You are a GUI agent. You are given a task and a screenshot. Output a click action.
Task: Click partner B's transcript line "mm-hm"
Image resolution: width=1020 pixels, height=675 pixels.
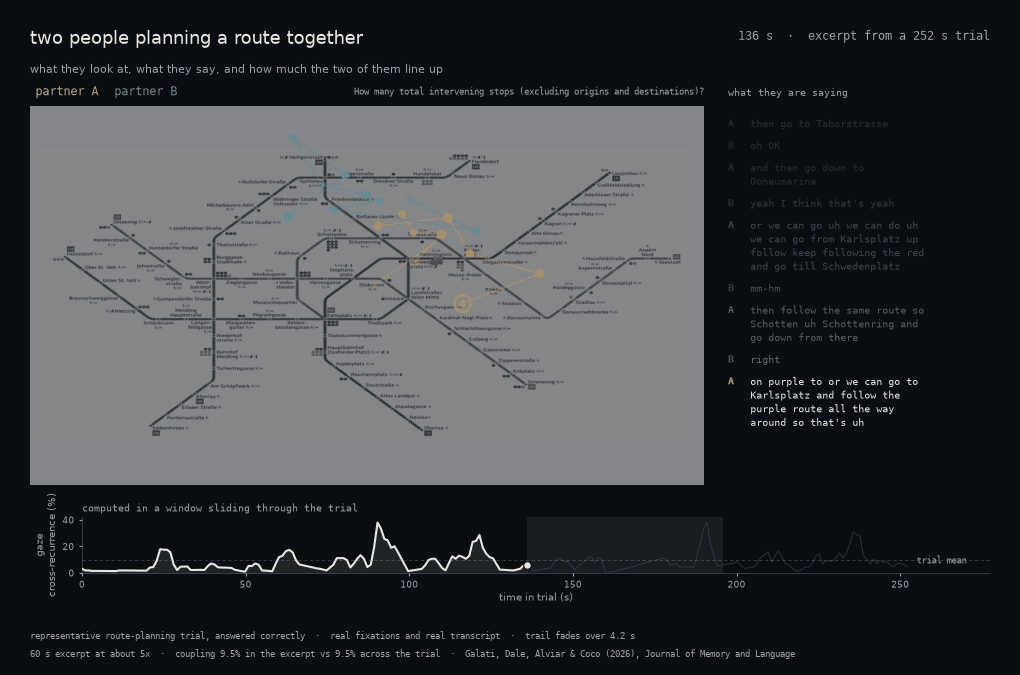[765, 288]
